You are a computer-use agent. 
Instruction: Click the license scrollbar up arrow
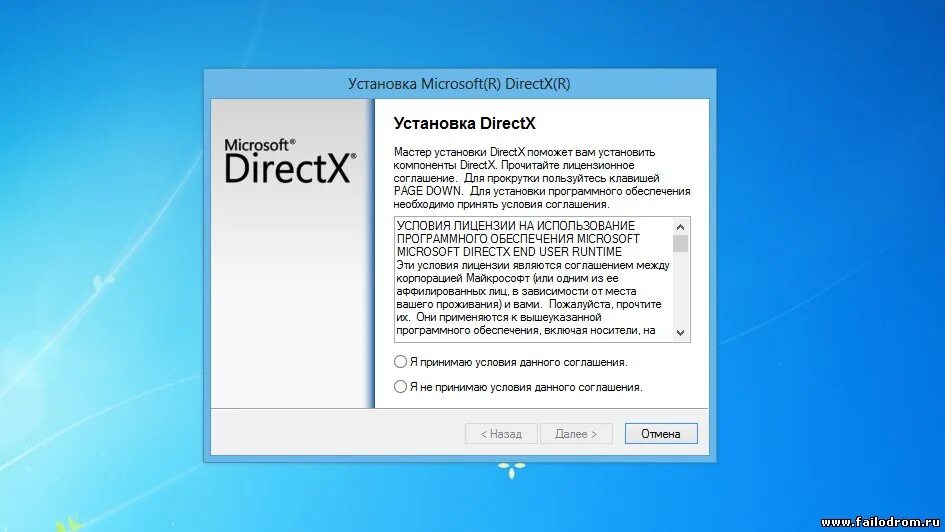(680, 227)
